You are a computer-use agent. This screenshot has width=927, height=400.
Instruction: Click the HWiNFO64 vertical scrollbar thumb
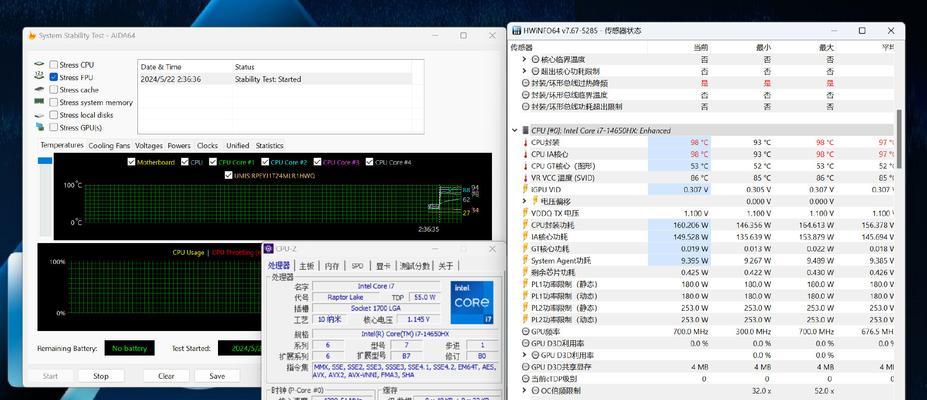[x=899, y=139]
